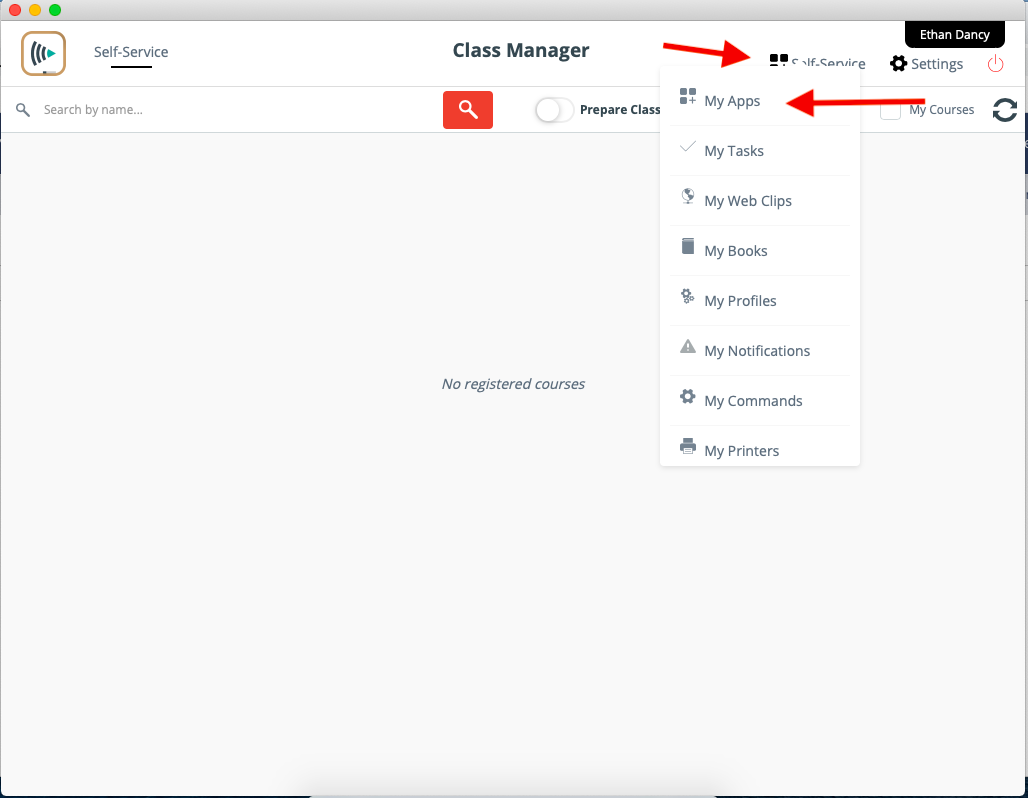This screenshot has width=1028, height=798.
Task: Click the My Apps grid-plus icon
Action: point(688,96)
